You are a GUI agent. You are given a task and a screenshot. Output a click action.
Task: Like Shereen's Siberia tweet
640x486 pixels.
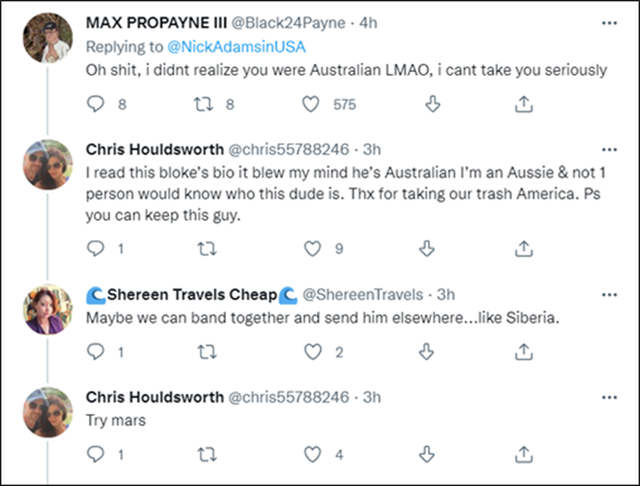(313, 351)
